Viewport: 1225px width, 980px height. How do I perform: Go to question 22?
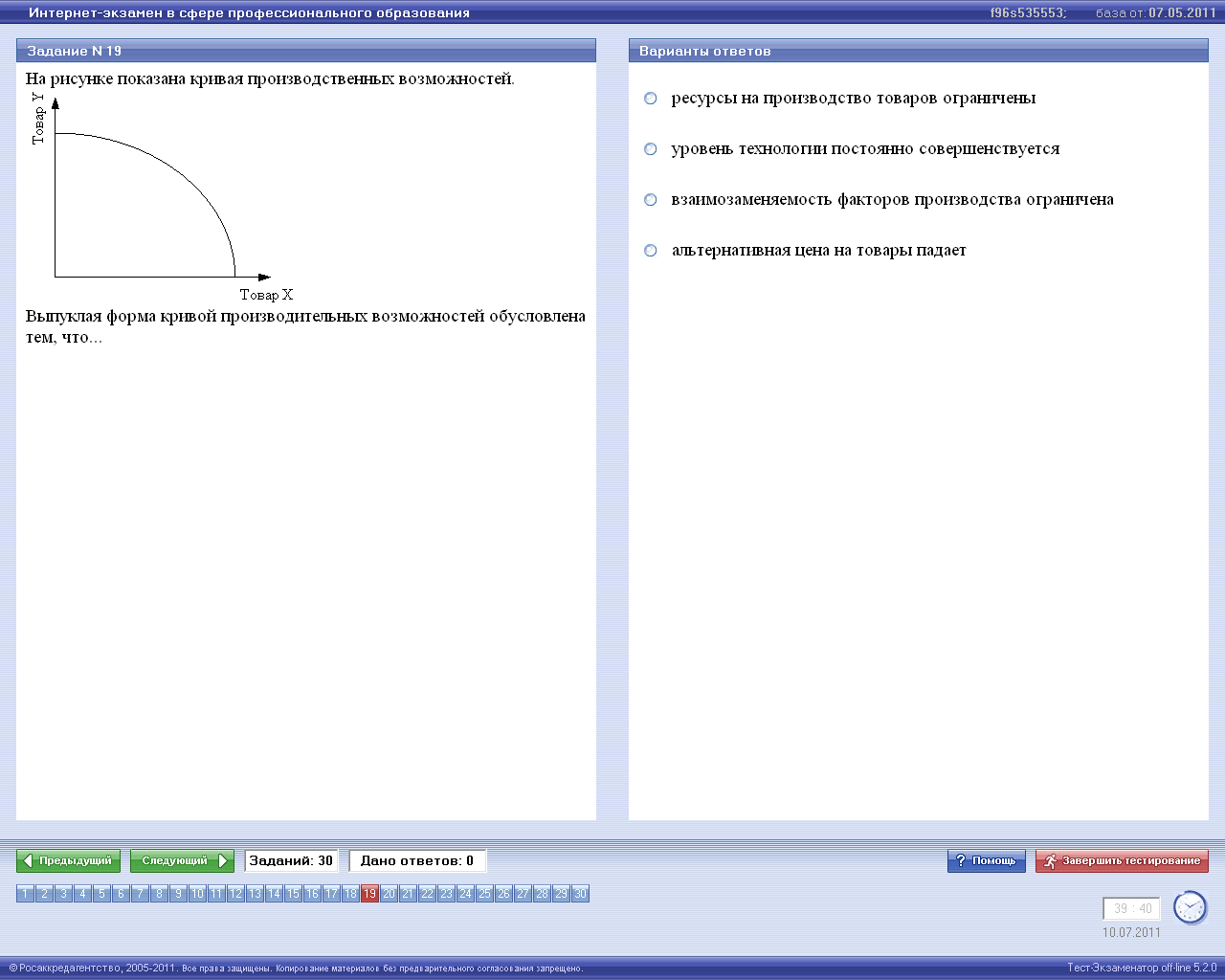click(x=427, y=894)
